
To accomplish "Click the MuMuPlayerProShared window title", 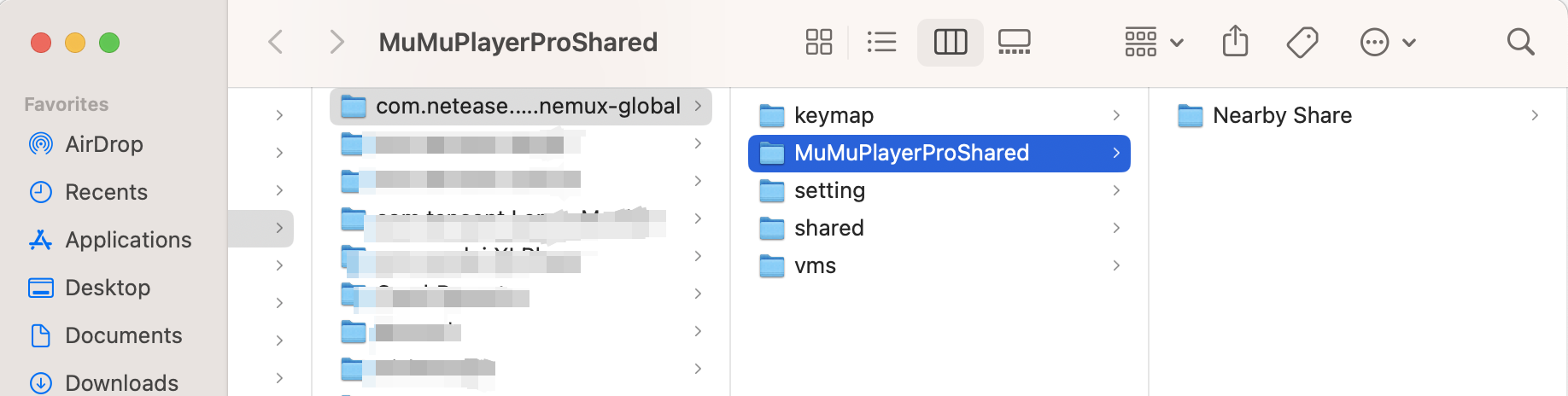I will [518, 42].
